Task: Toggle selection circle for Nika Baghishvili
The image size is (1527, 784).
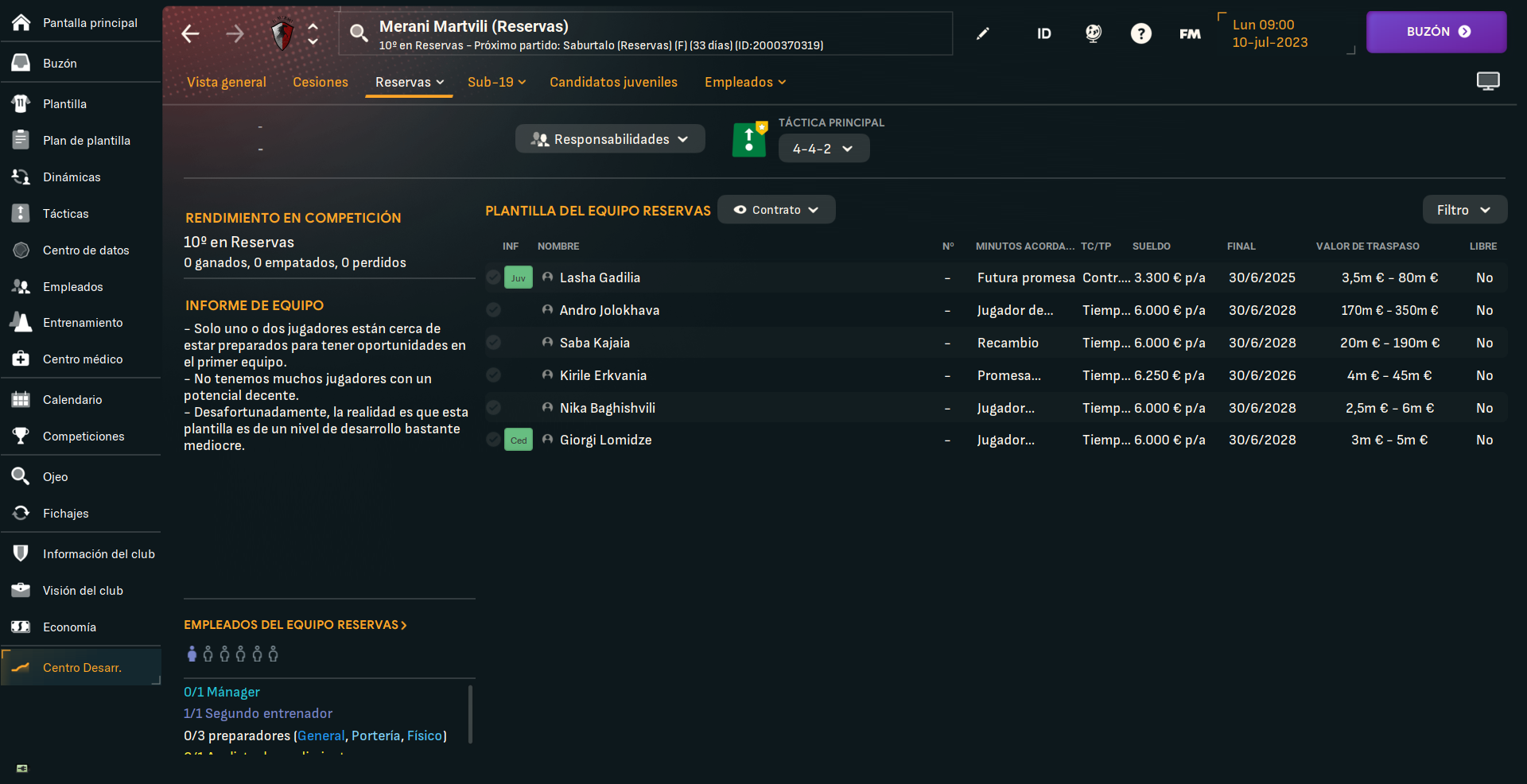Action: tap(493, 407)
